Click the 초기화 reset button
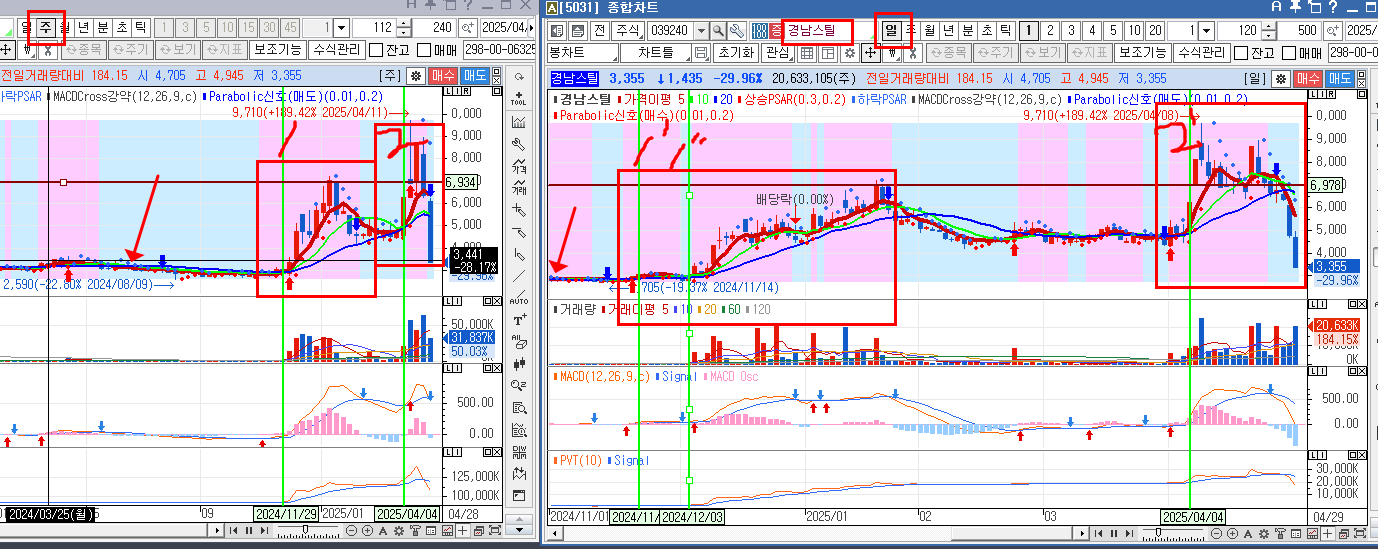The height and width of the screenshot is (549, 1378). 736,53
